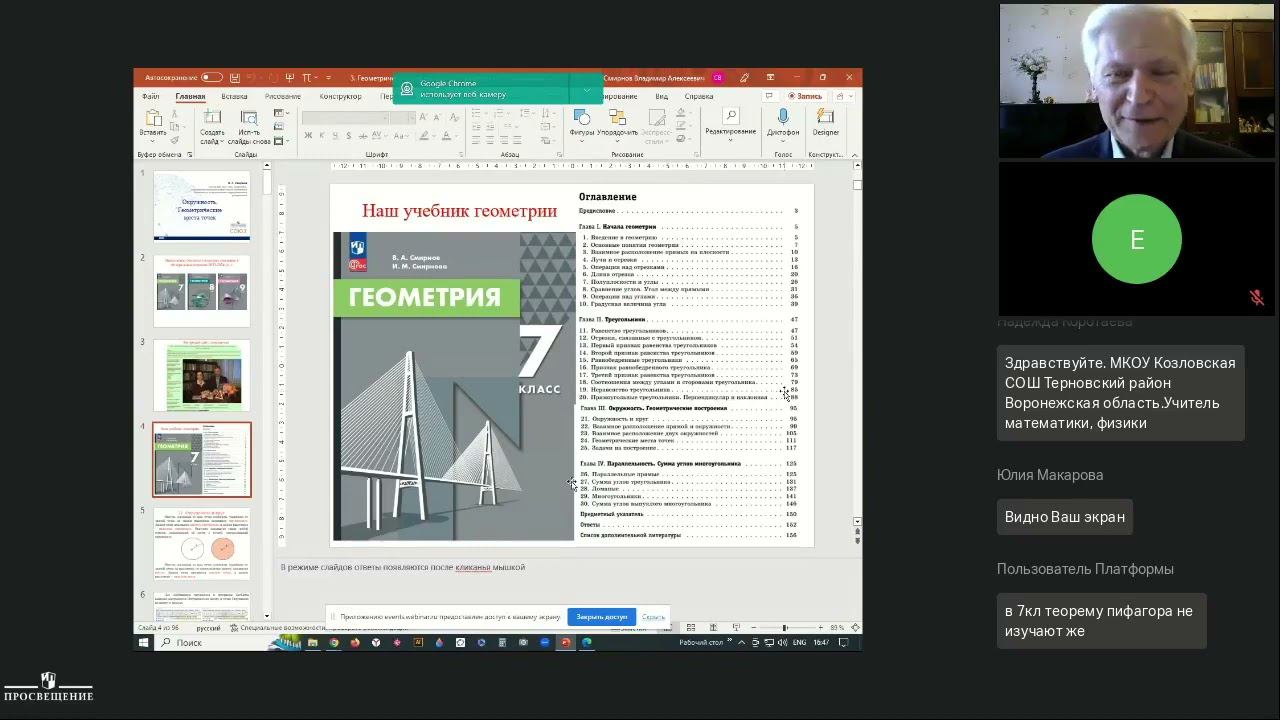Select slide 2 thumbnail with three textbooks
Viewport: 1280px width, 720px height.
pos(201,290)
